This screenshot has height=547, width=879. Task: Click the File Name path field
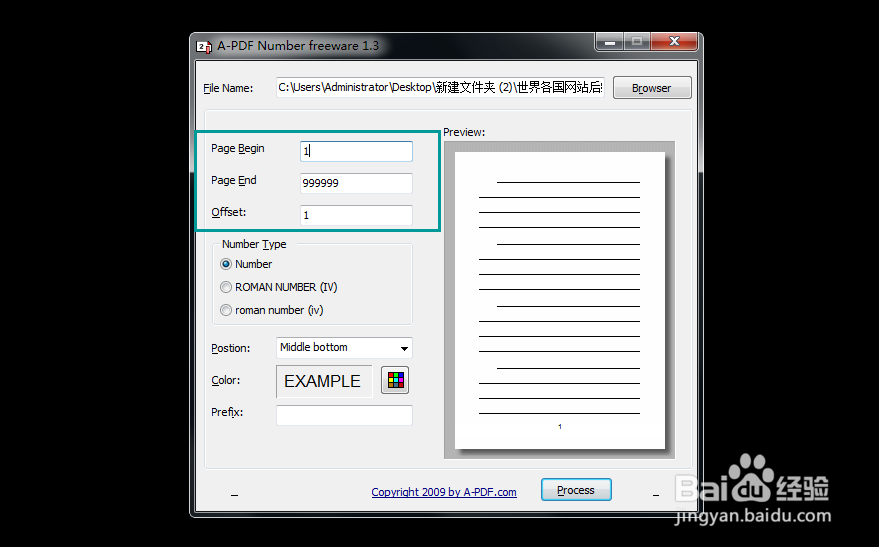point(440,88)
